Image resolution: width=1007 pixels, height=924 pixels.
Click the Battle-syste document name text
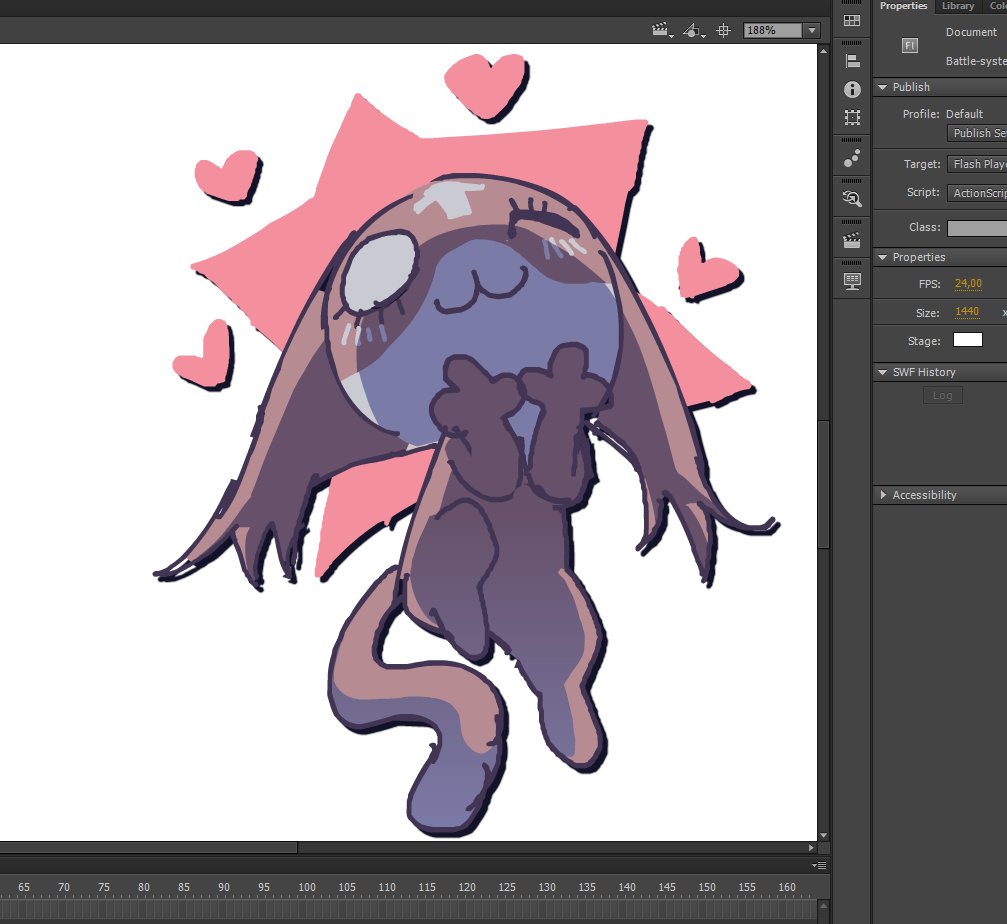coord(976,61)
